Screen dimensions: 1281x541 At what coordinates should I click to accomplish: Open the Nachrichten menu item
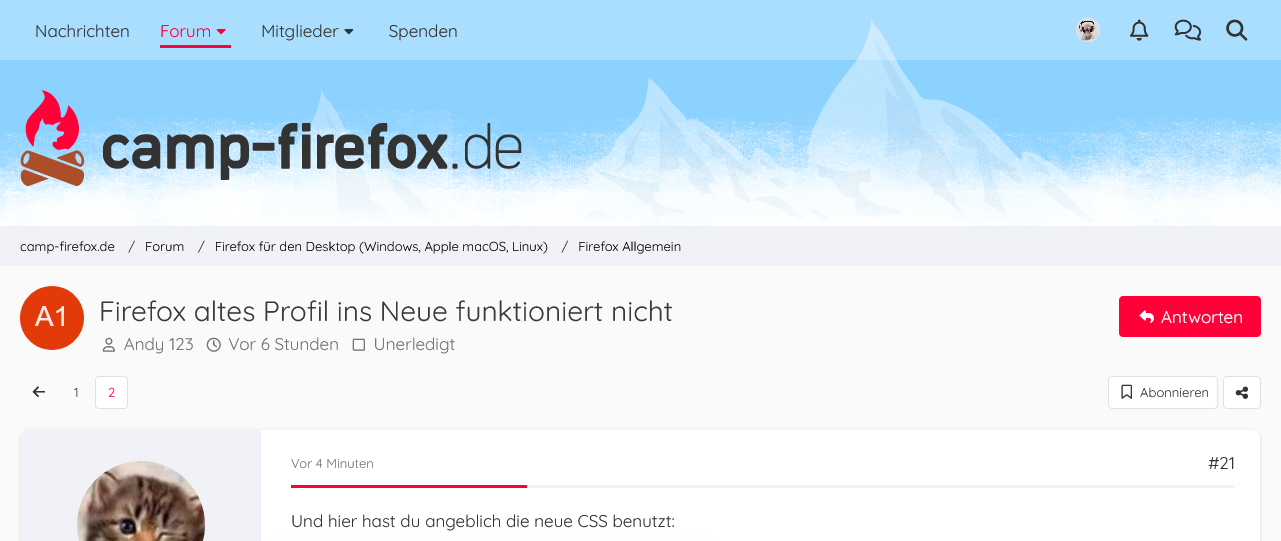[82, 31]
